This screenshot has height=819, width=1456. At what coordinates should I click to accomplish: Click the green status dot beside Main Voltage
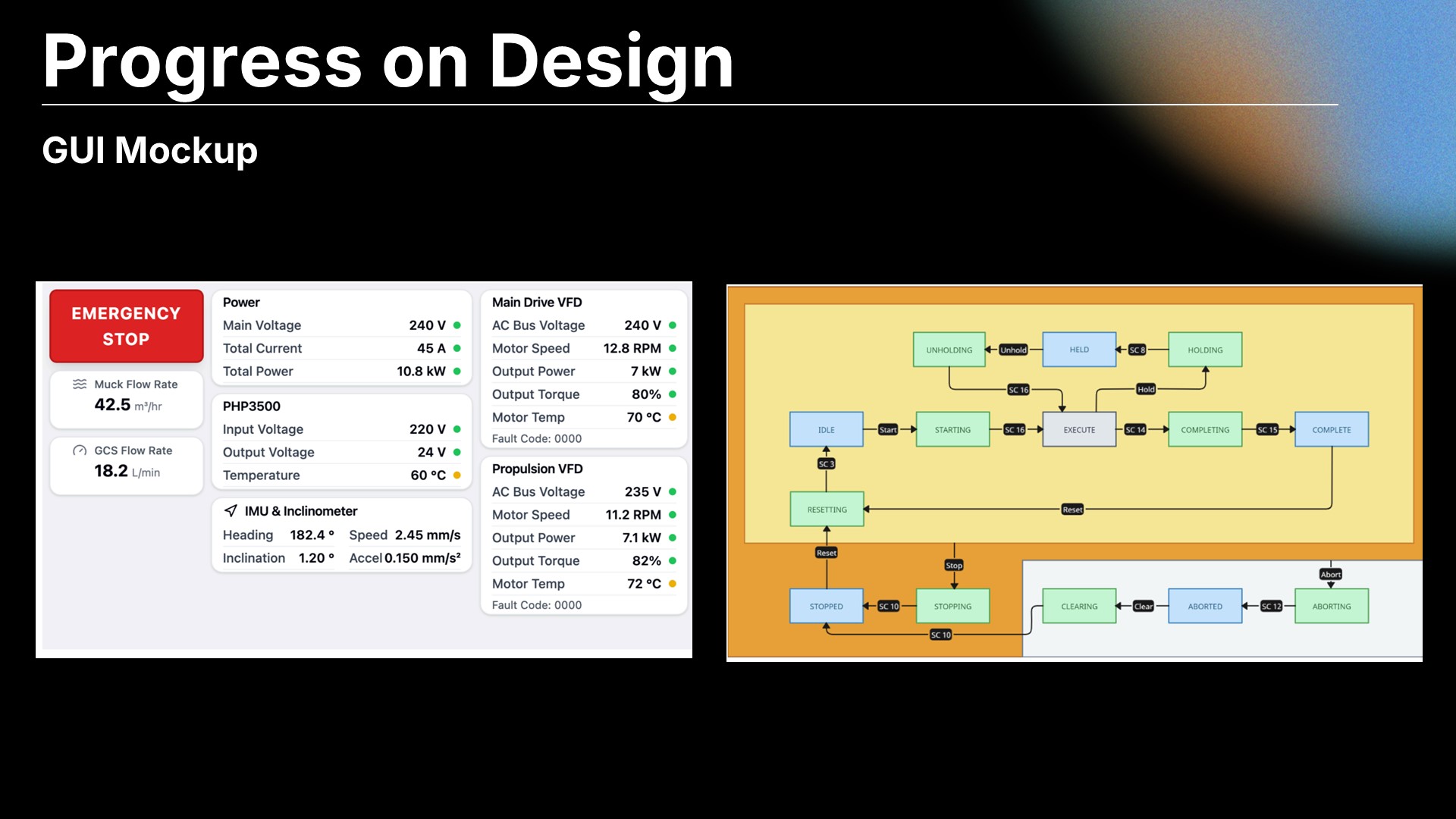point(457,325)
